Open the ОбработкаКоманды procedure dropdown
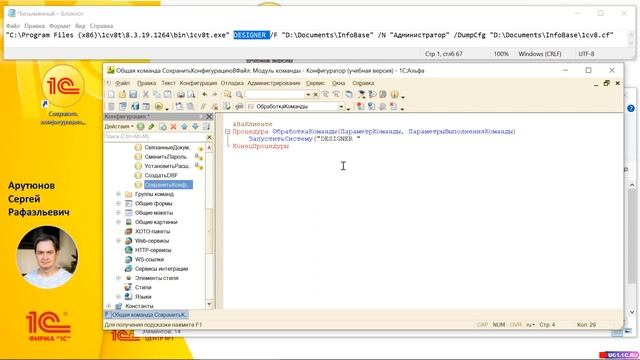Screen dimensions: 640x360 coord(341,107)
